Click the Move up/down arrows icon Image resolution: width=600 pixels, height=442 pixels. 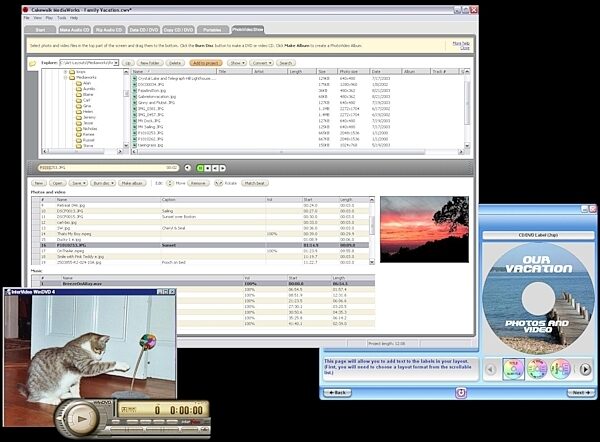(x=170, y=183)
